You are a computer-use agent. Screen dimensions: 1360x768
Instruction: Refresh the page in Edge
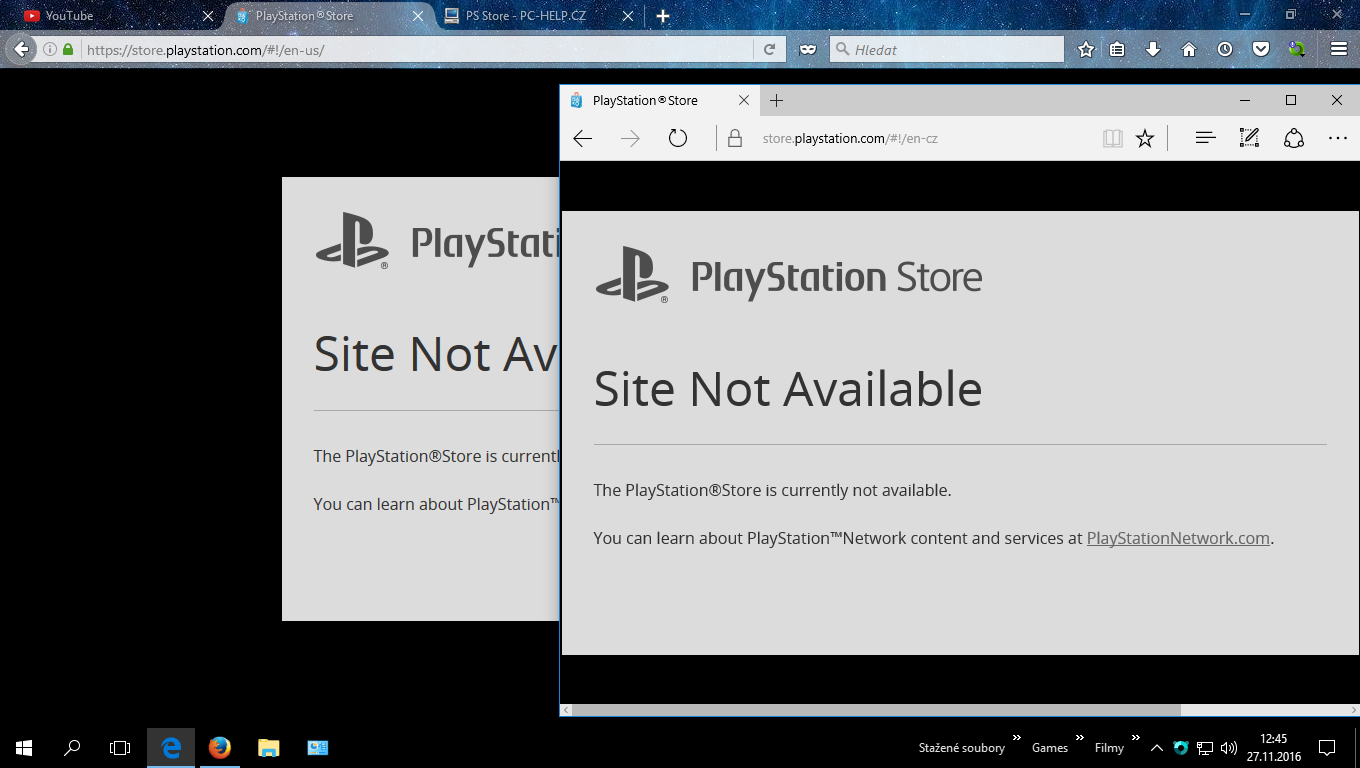point(678,138)
